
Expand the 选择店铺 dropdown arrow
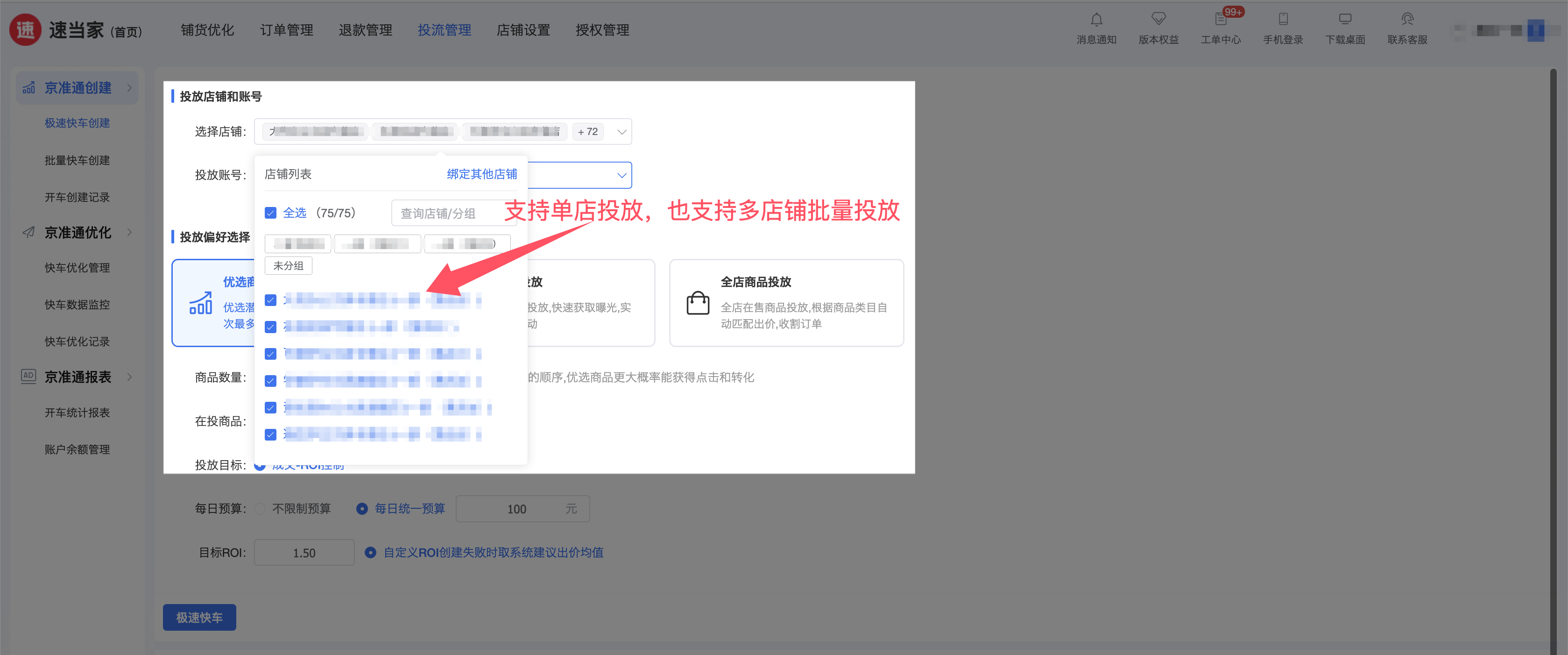coord(622,132)
